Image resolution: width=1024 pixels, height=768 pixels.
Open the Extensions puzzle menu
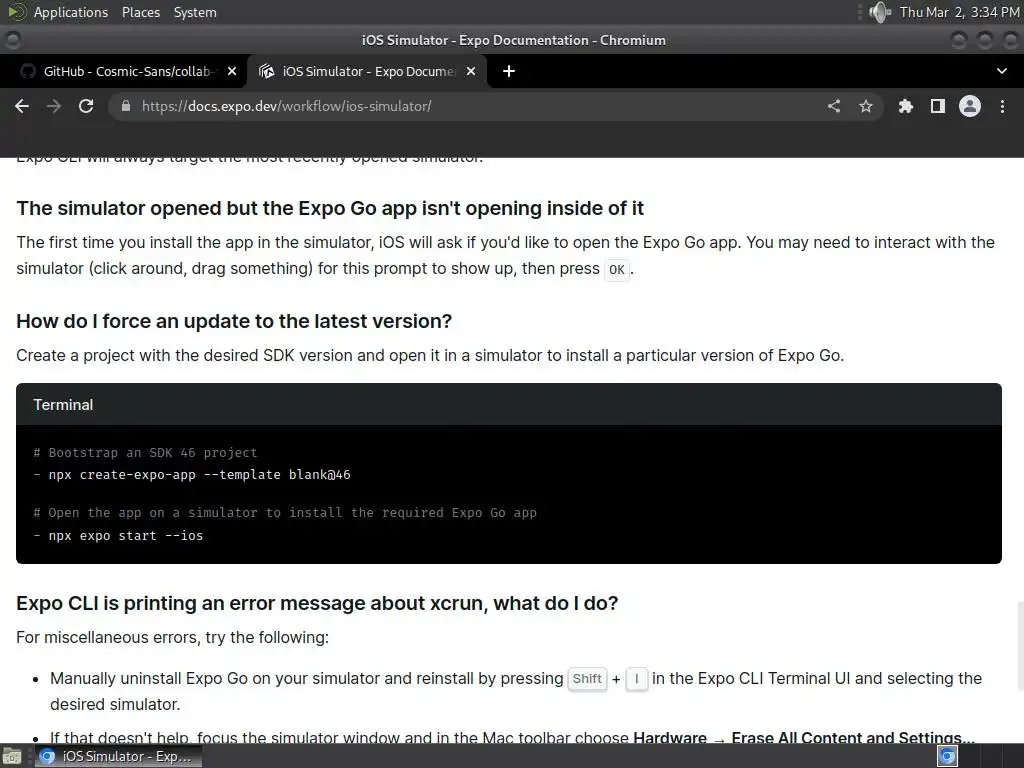906,106
